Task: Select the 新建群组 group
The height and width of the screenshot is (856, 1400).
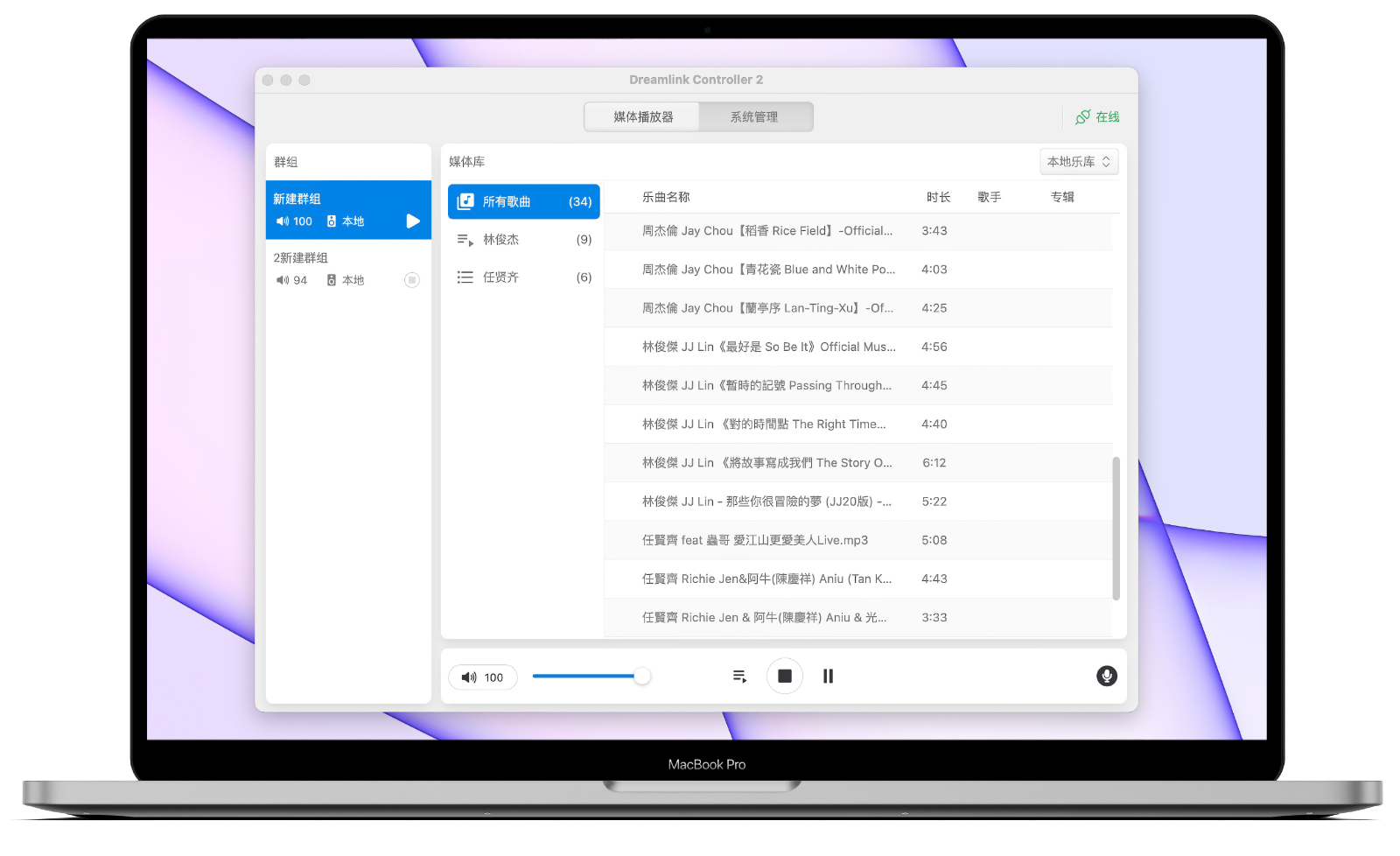Action: [348, 210]
